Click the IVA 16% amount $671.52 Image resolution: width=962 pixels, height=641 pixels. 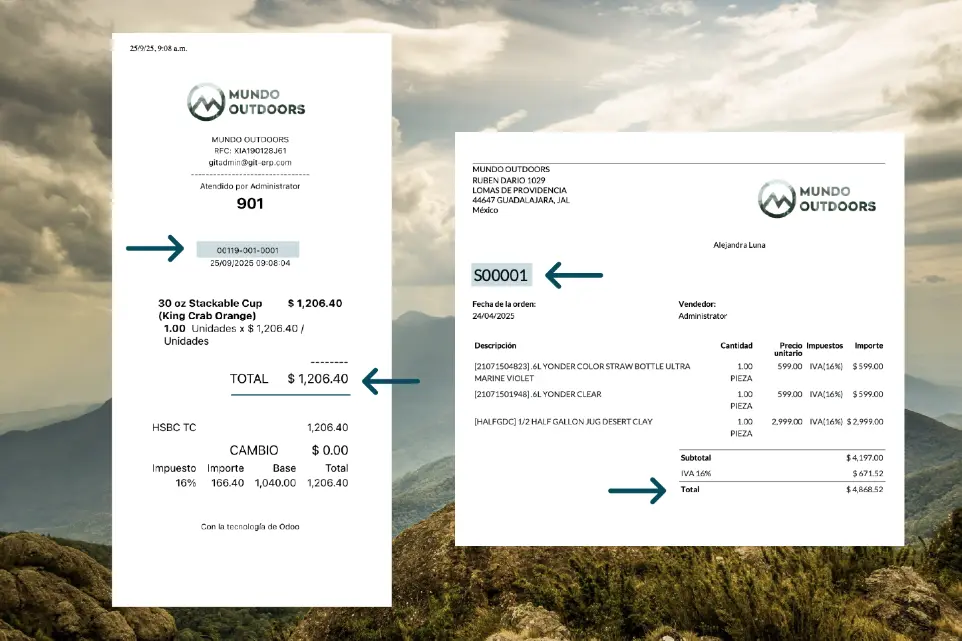(x=866, y=473)
